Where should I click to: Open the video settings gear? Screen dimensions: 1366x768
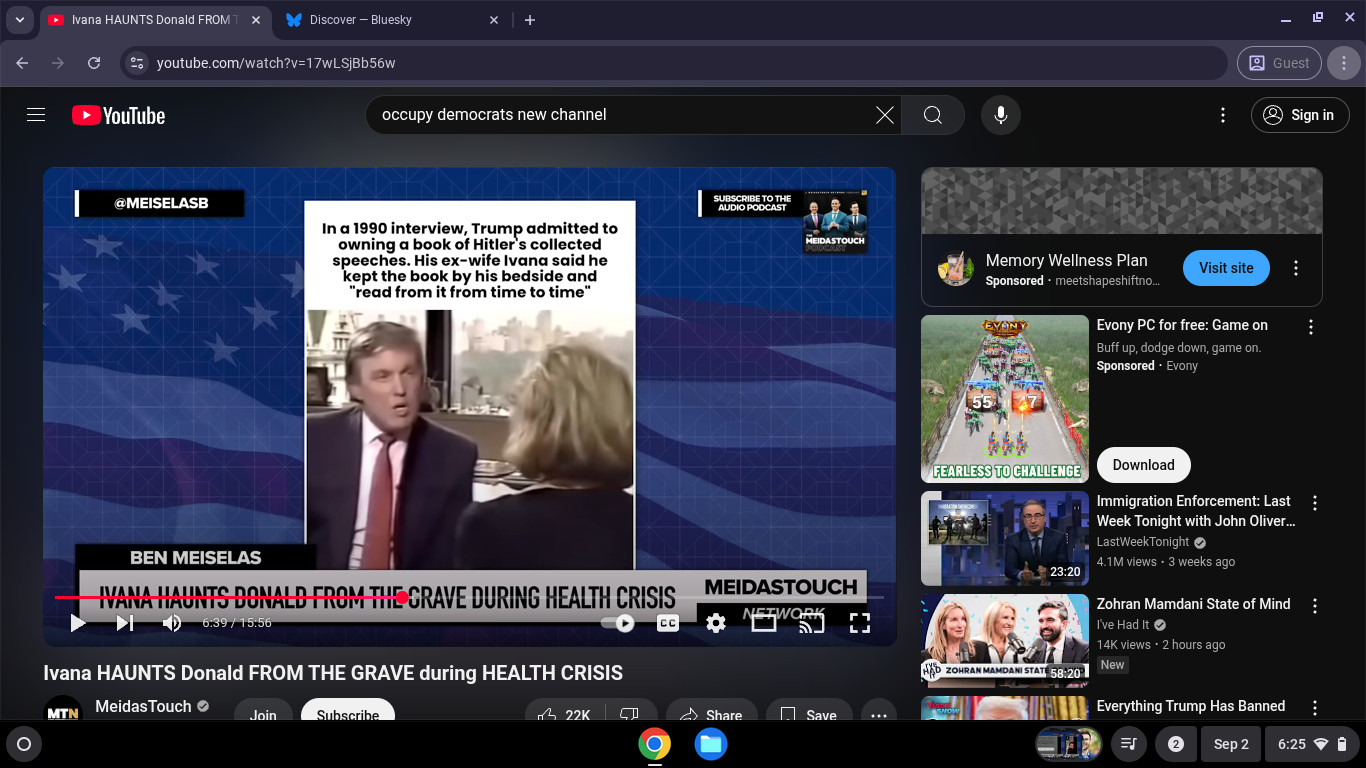point(715,623)
